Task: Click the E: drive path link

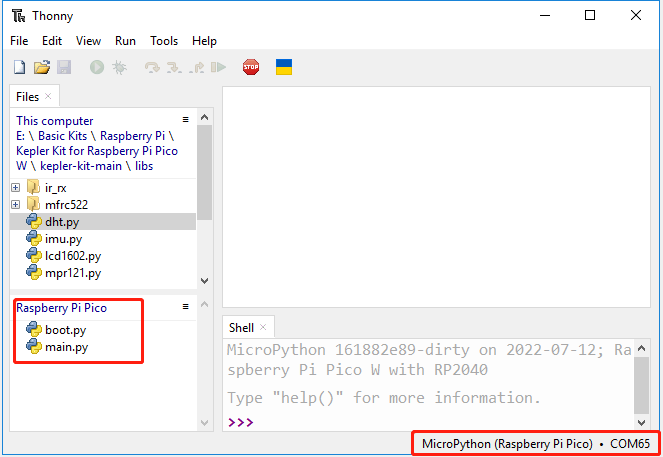Action: pyautogui.click(x=20, y=136)
